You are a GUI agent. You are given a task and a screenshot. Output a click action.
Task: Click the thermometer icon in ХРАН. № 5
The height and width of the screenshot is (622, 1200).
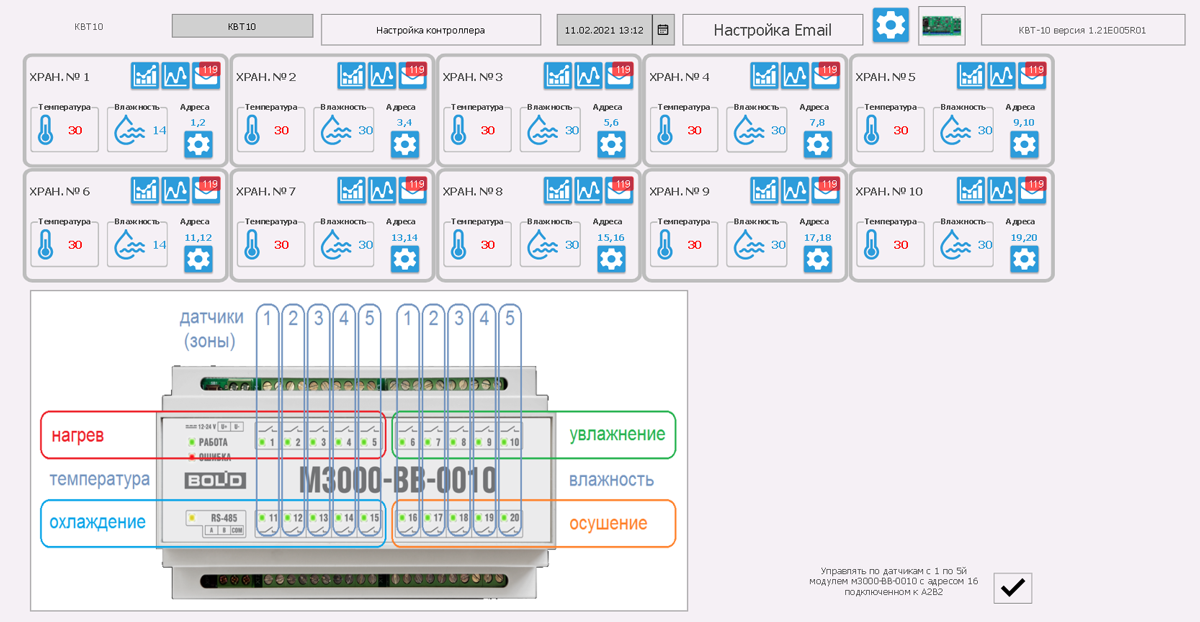coord(872,131)
